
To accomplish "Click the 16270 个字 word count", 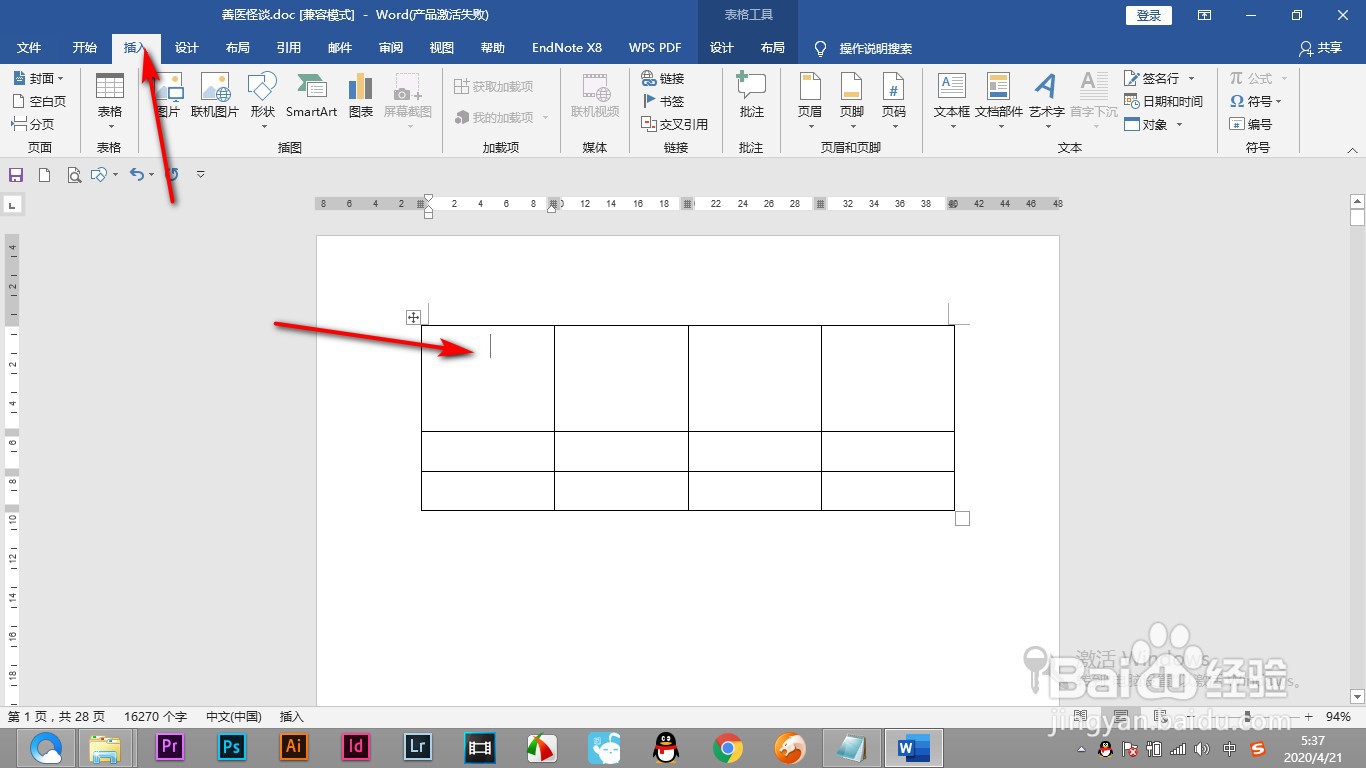I will point(155,716).
